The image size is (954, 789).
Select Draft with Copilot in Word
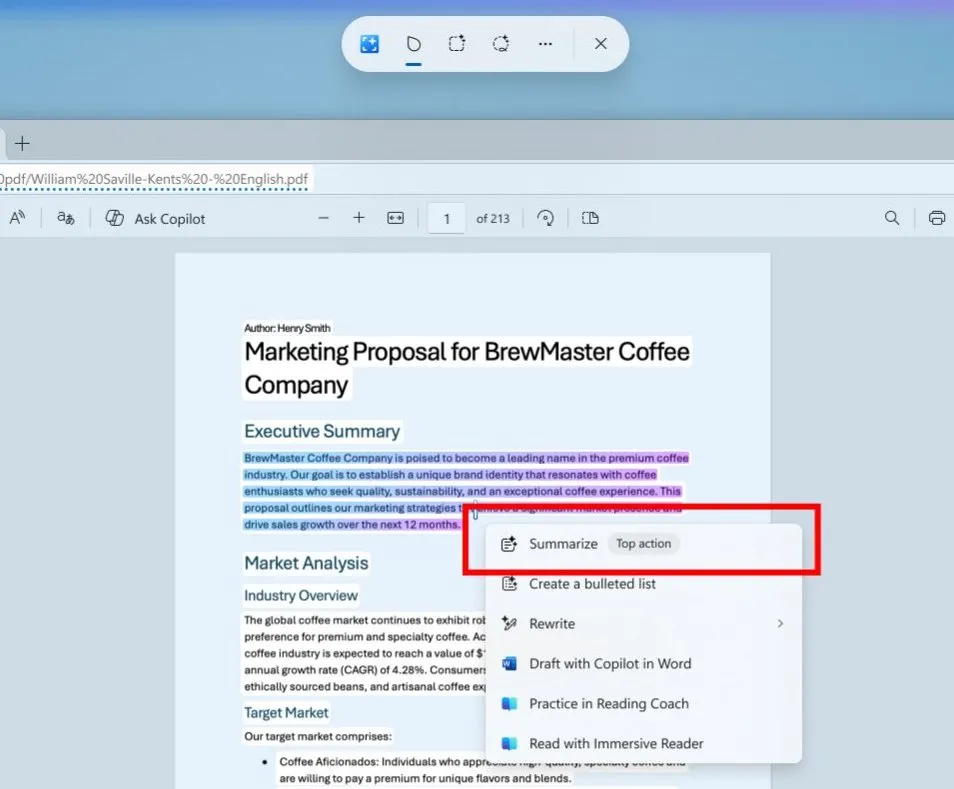[x=609, y=664]
